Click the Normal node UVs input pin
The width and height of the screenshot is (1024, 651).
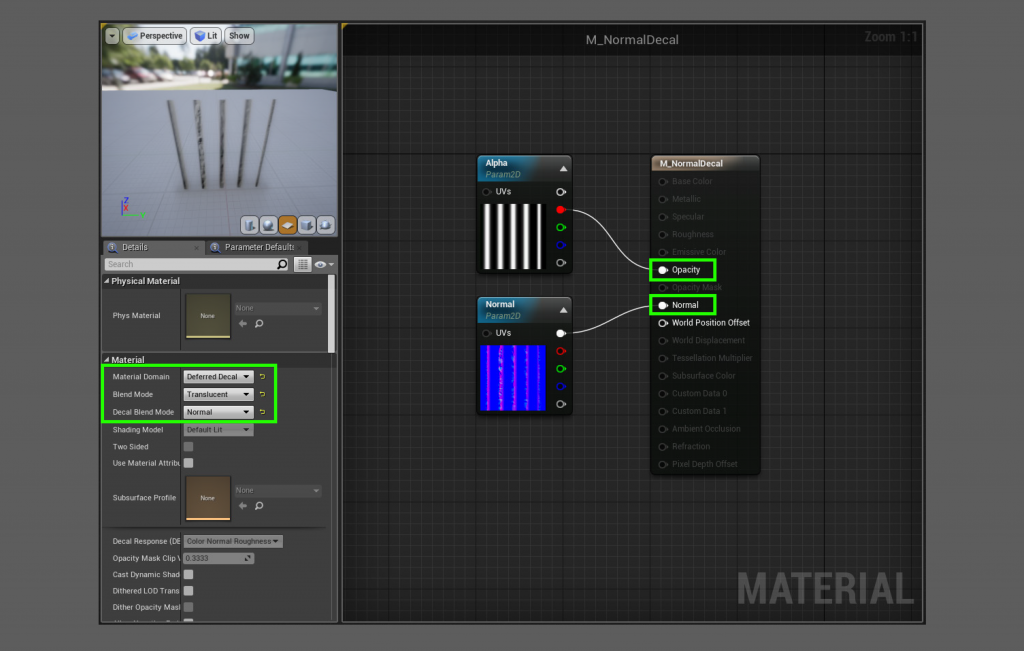point(487,333)
